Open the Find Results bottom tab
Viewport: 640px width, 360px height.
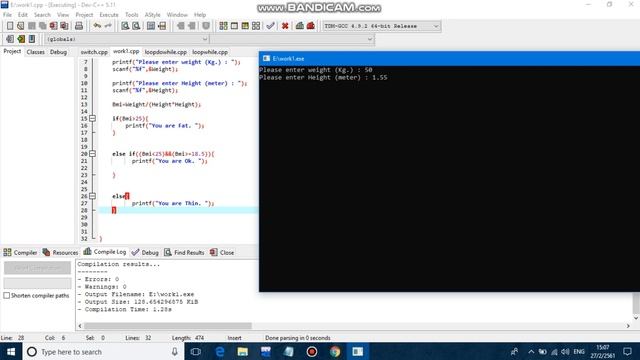184,252
